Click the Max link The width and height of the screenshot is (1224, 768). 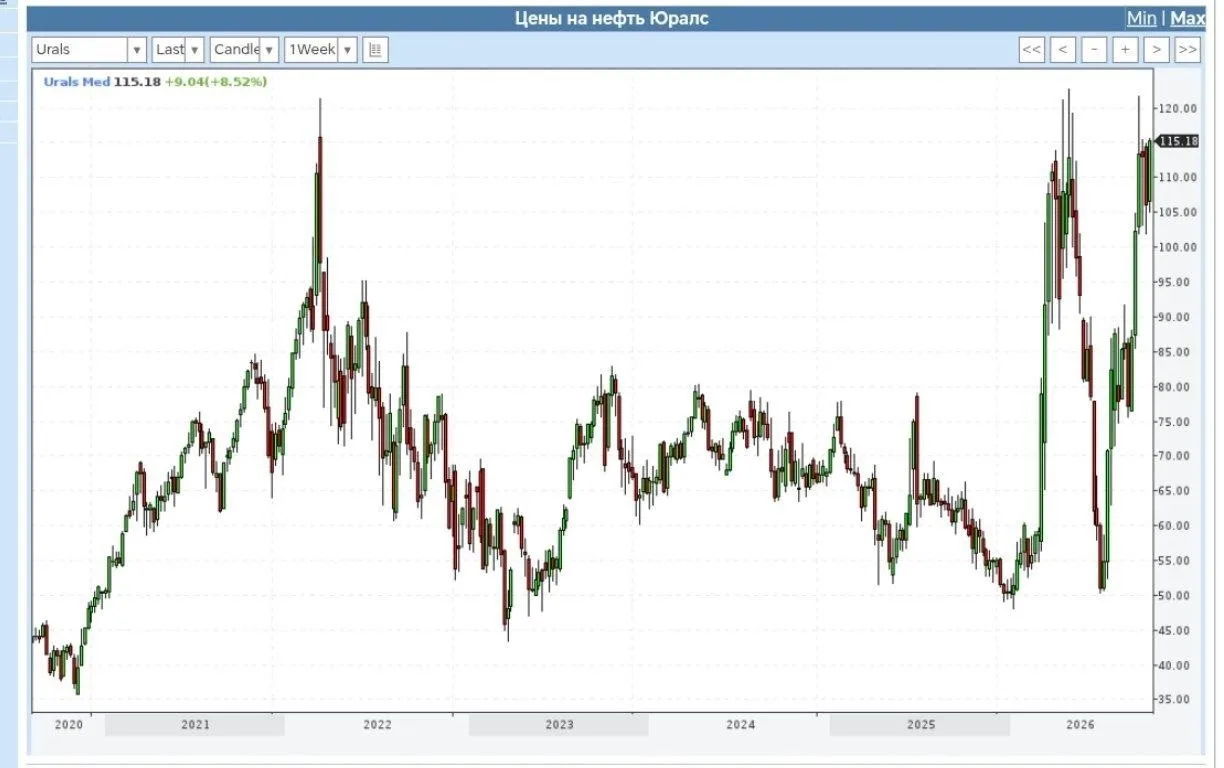(x=1187, y=18)
